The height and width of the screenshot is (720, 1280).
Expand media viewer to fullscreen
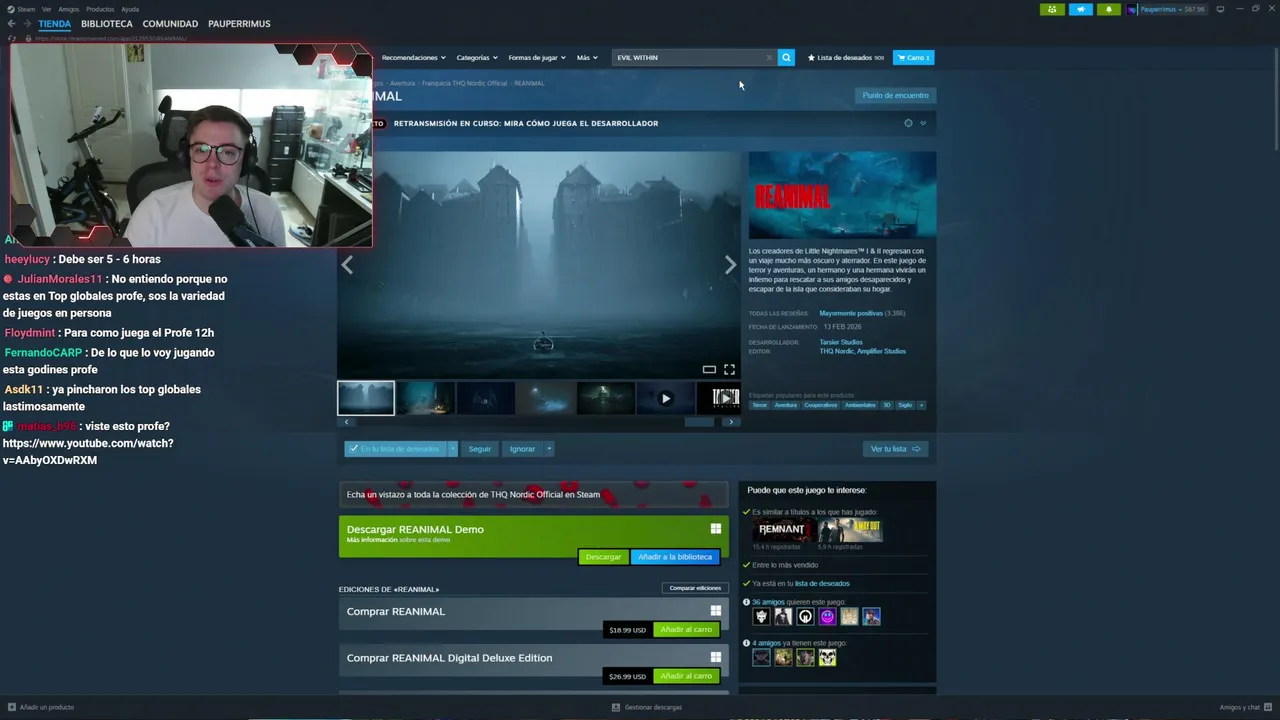729,370
